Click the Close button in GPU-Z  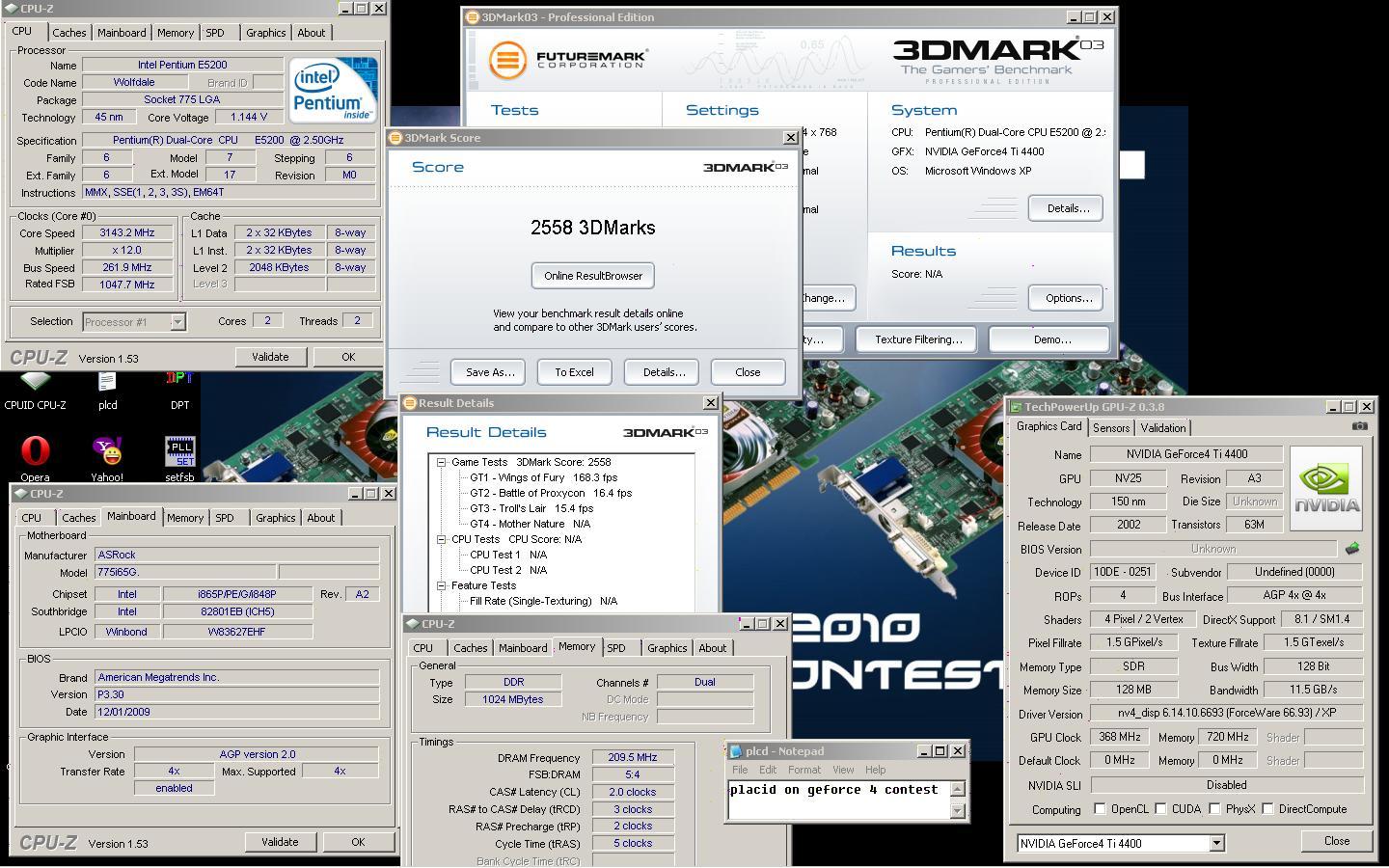1337,841
